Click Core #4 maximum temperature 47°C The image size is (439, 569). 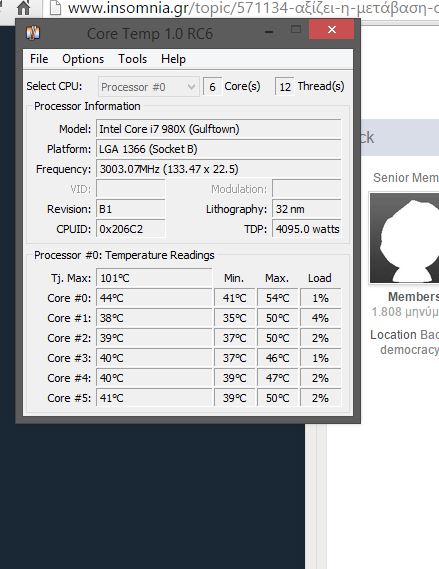point(278,378)
